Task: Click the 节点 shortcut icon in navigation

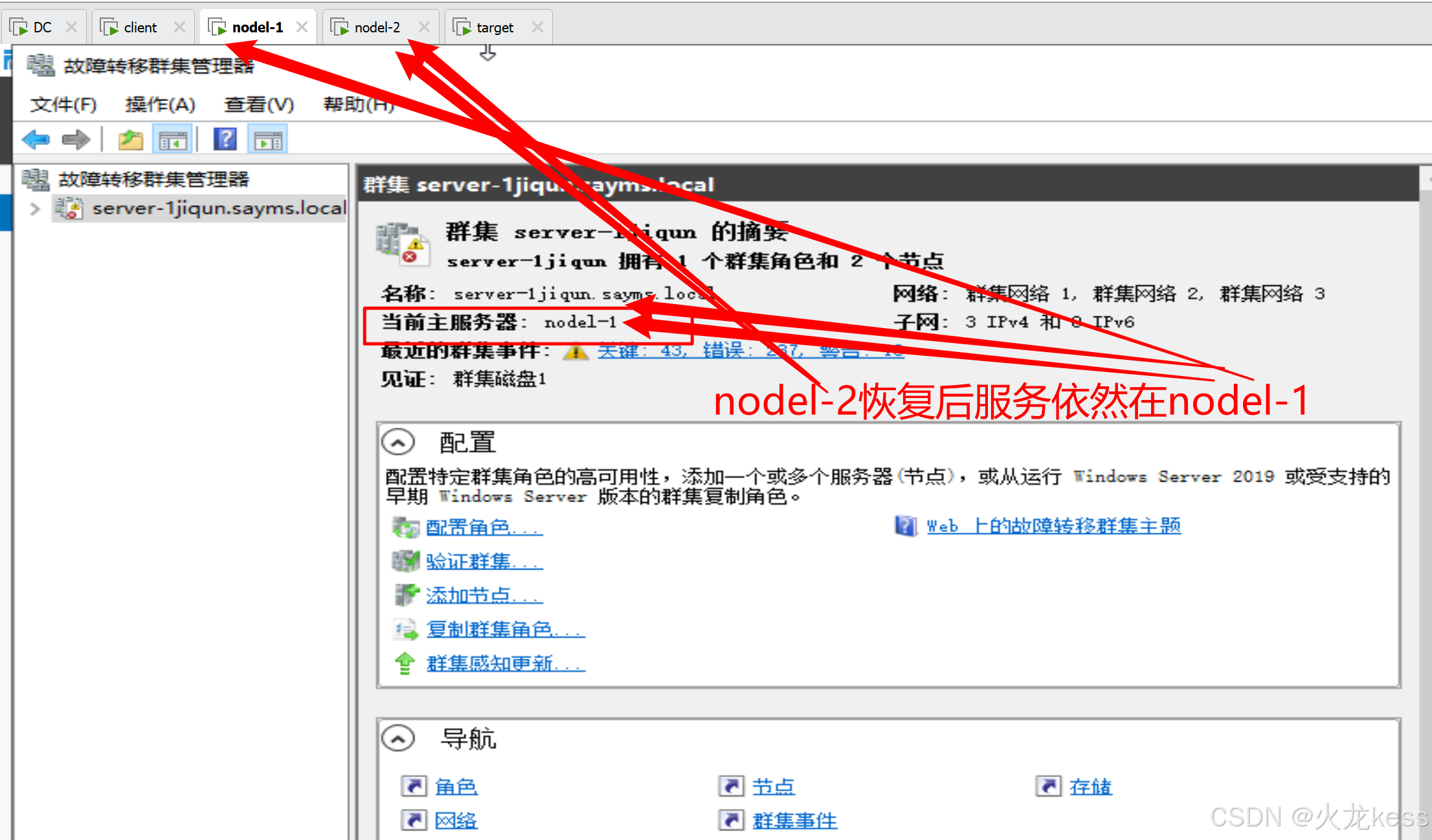Action: (731, 786)
